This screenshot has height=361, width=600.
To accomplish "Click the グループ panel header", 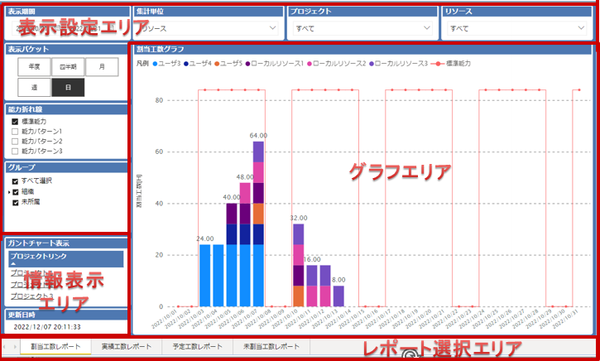I will [x=66, y=168].
